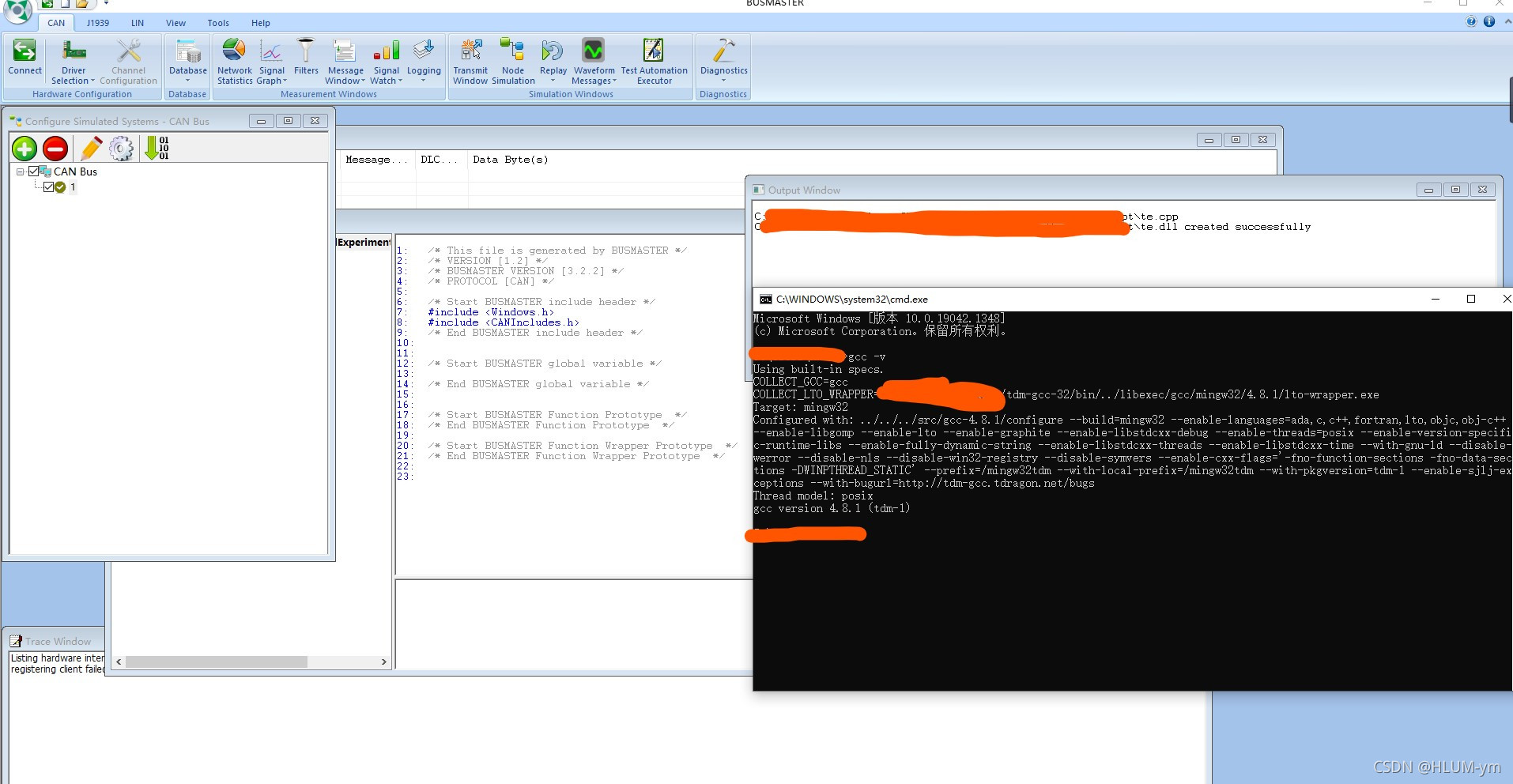Switch to the J1939 ribbon tab
This screenshot has height=784, width=1513.
pos(98,23)
